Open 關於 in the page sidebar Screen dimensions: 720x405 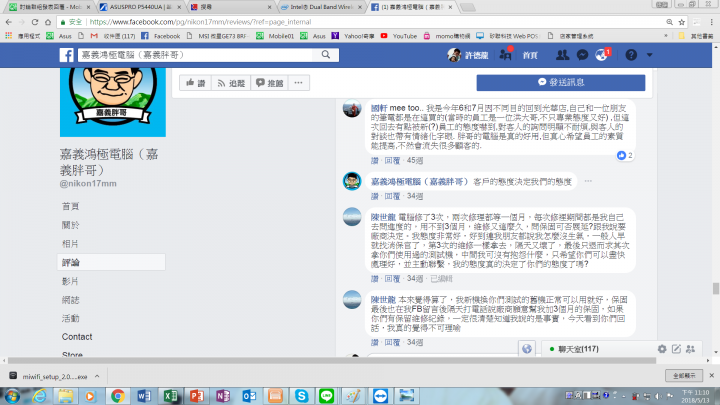click(70, 225)
